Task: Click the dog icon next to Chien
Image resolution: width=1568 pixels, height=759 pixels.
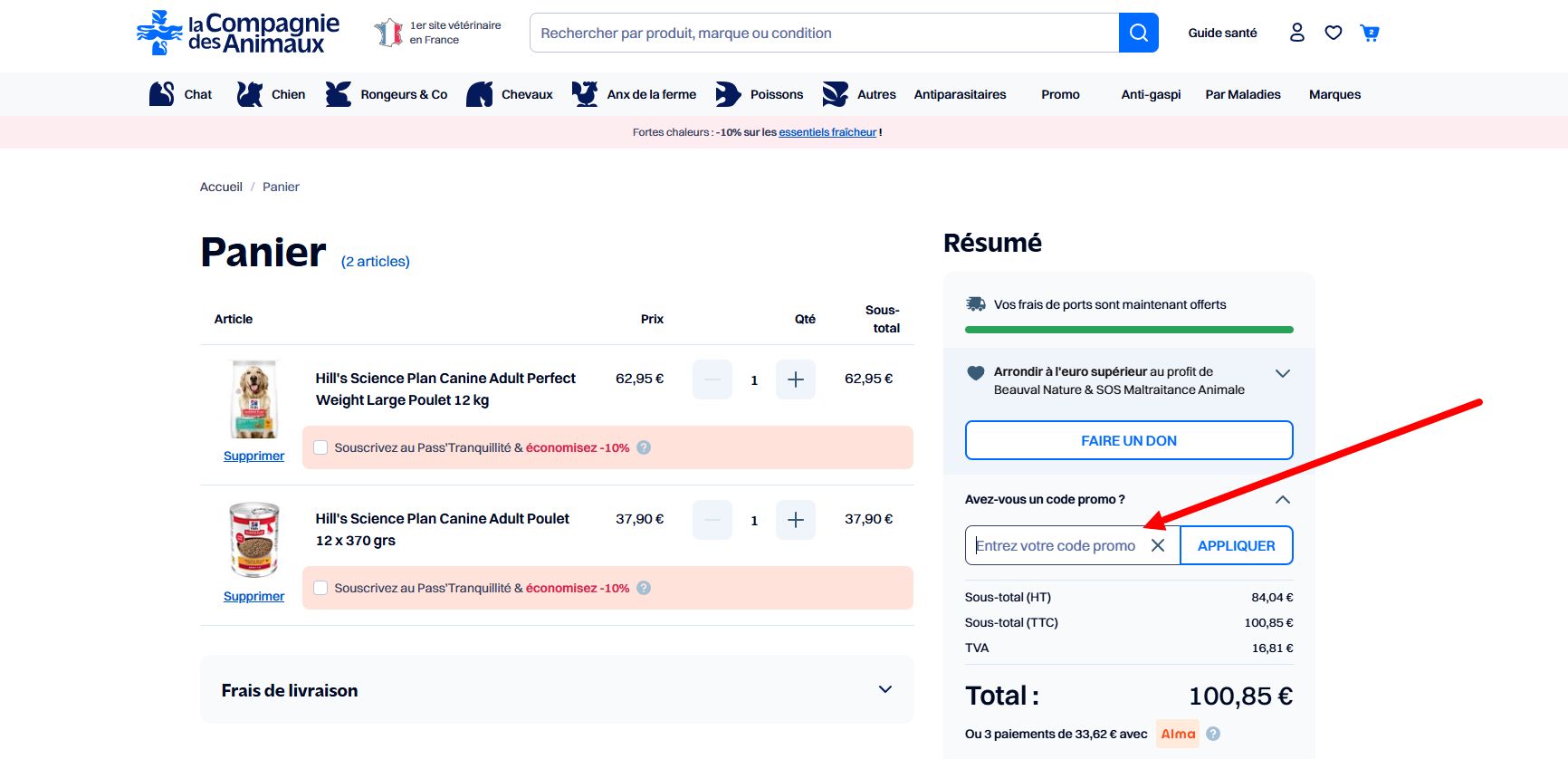Action: tap(249, 94)
